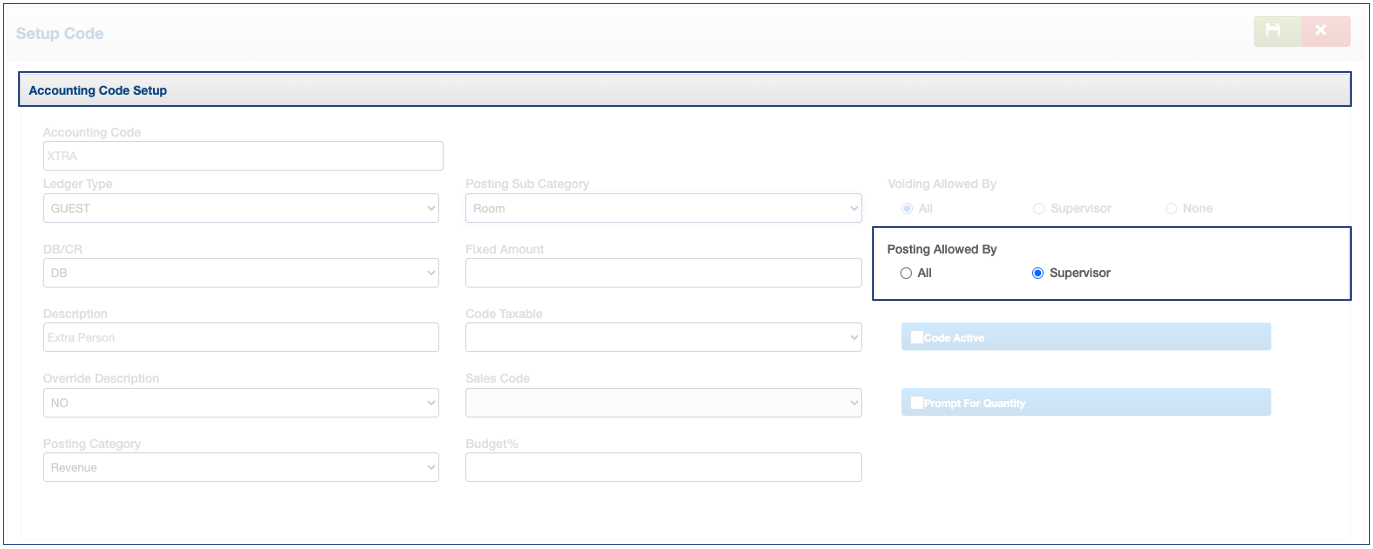The image size is (1373, 549).
Task: Enable the Prompt For Quantity checkbox
Action: tap(917, 403)
